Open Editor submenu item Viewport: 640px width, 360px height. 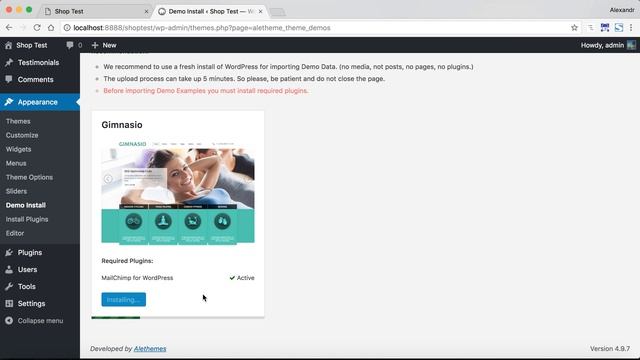point(15,233)
